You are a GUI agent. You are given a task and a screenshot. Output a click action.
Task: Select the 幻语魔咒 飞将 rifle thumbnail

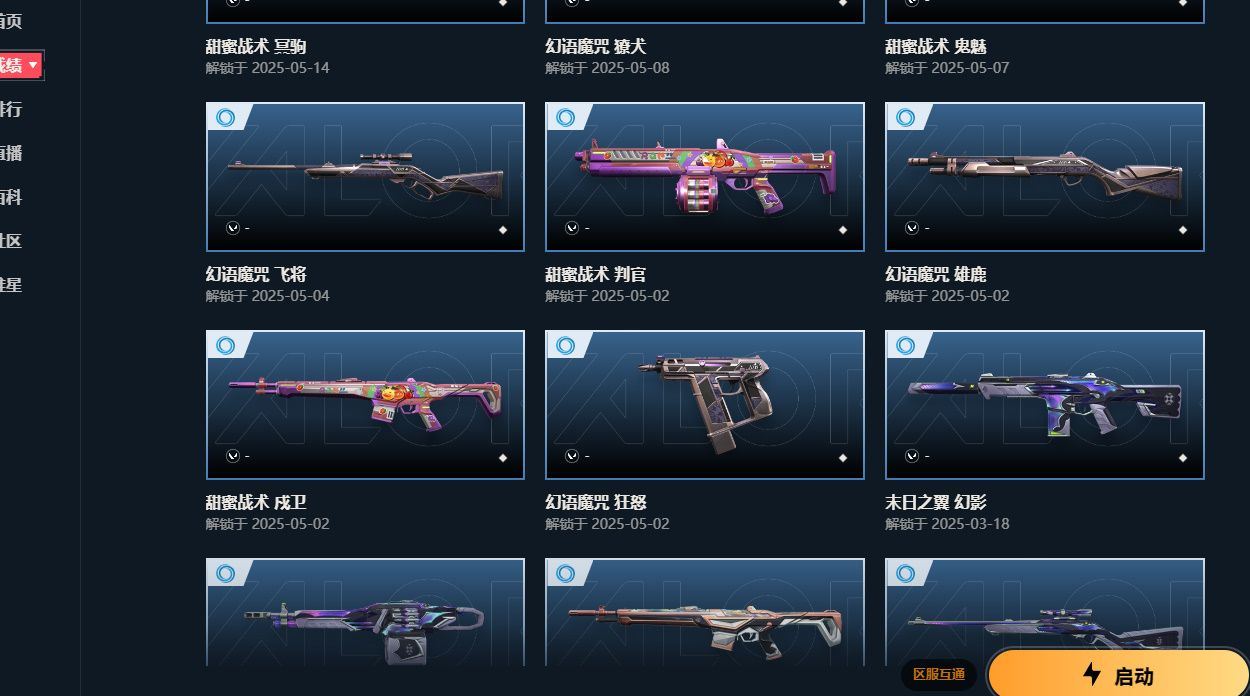(365, 177)
